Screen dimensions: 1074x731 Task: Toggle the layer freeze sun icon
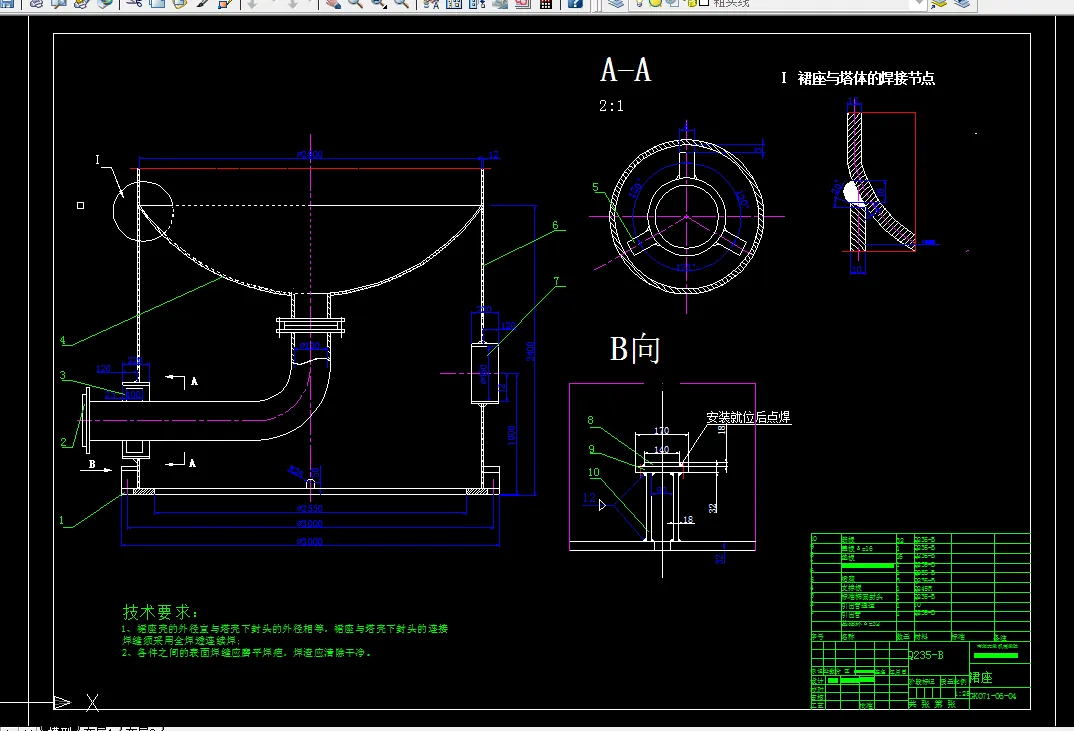655,3
